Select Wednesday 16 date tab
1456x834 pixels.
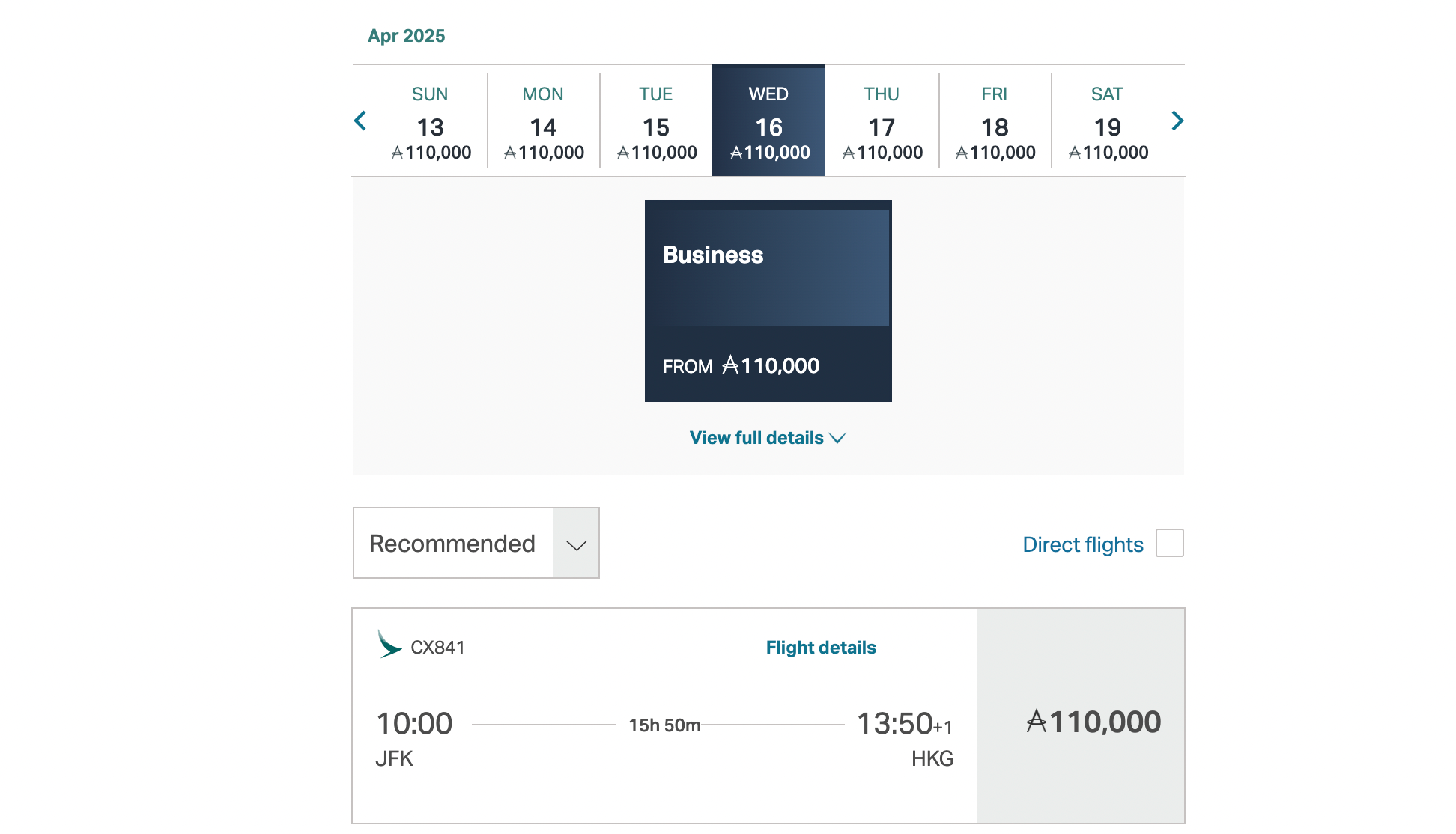point(768,122)
